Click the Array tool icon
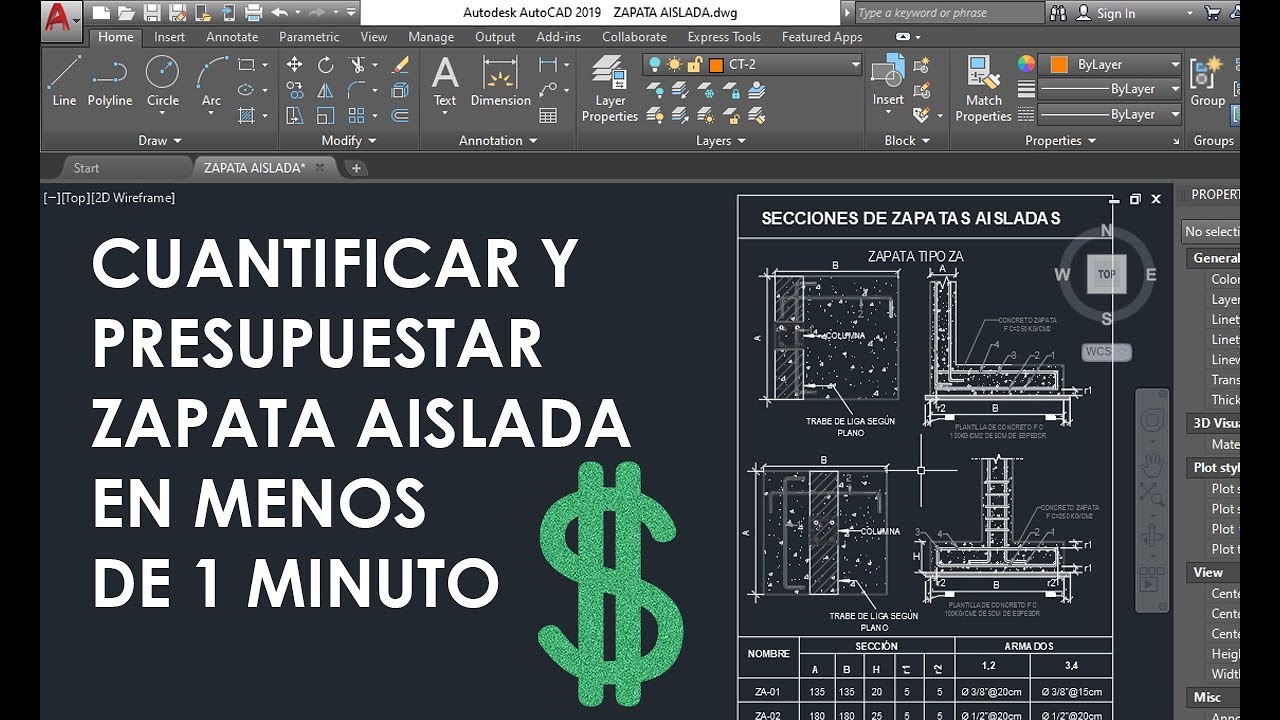 click(356, 115)
